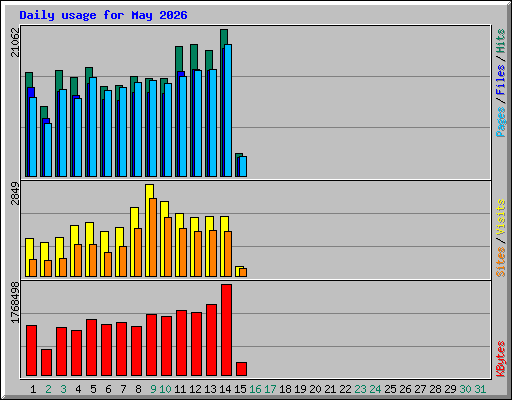Click the light blue Pages bar for day 15
This screenshot has height=400, width=512.
click(243, 167)
